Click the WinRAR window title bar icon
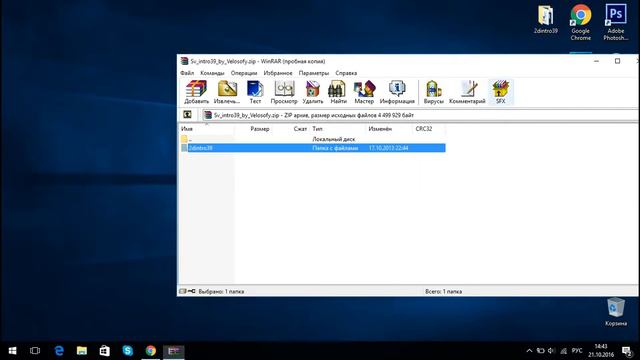The image size is (640, 360). tap(184, 61)
